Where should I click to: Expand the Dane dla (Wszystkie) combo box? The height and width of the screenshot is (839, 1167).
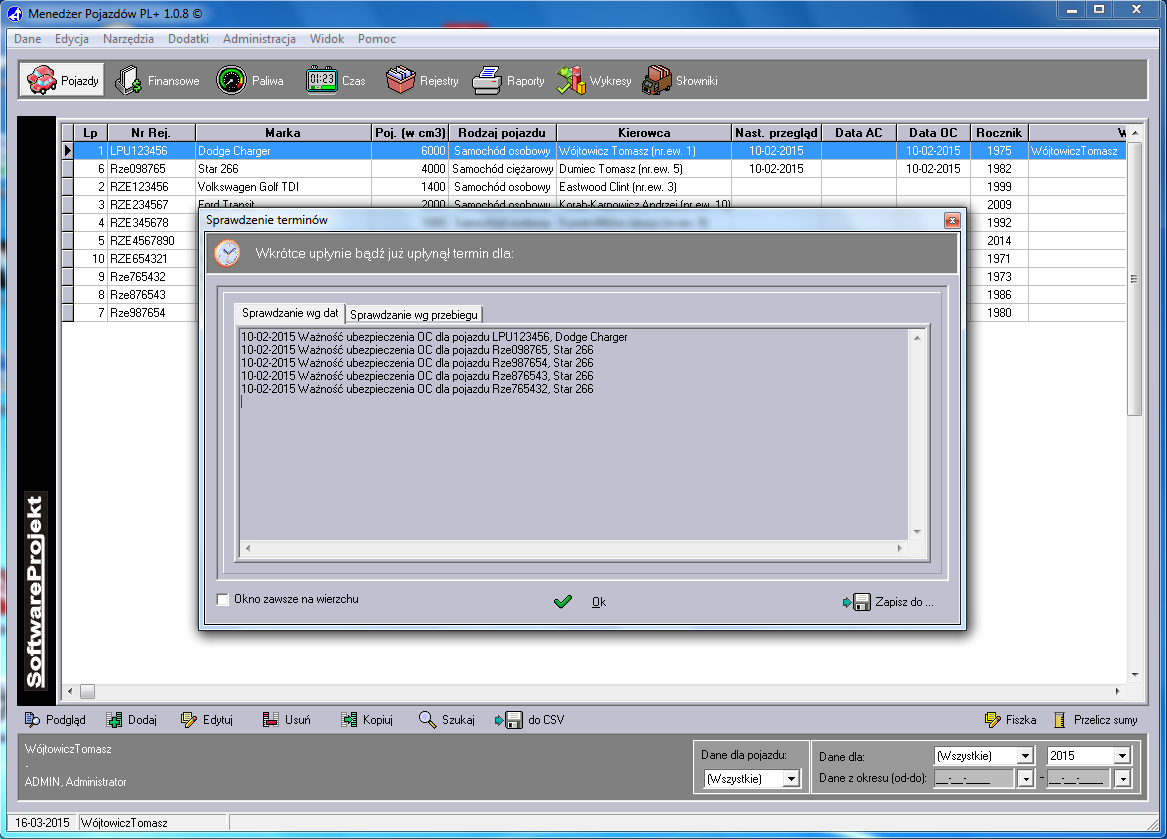pos(1024,756)
